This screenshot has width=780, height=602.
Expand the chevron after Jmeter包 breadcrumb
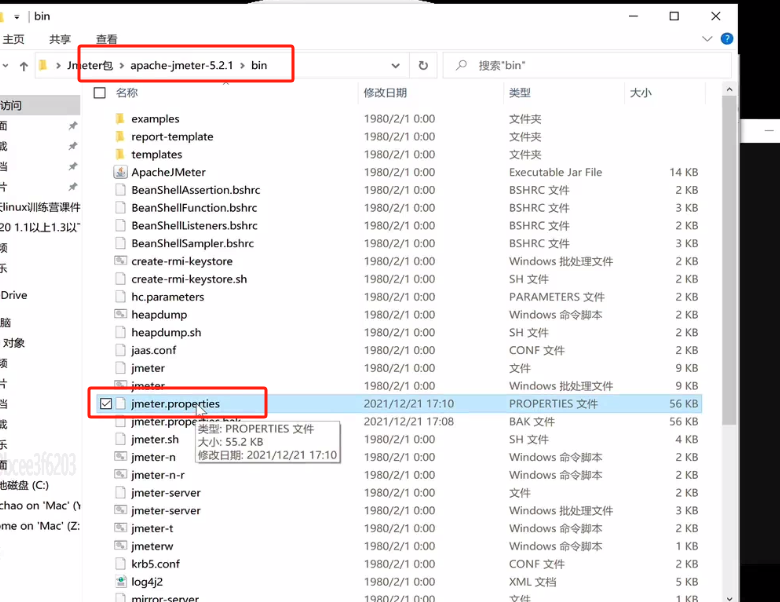121,65
